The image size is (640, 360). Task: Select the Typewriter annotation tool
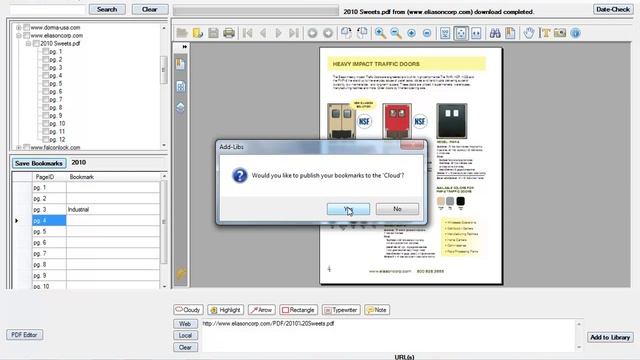pyautogui.click(x=341, y=310)
